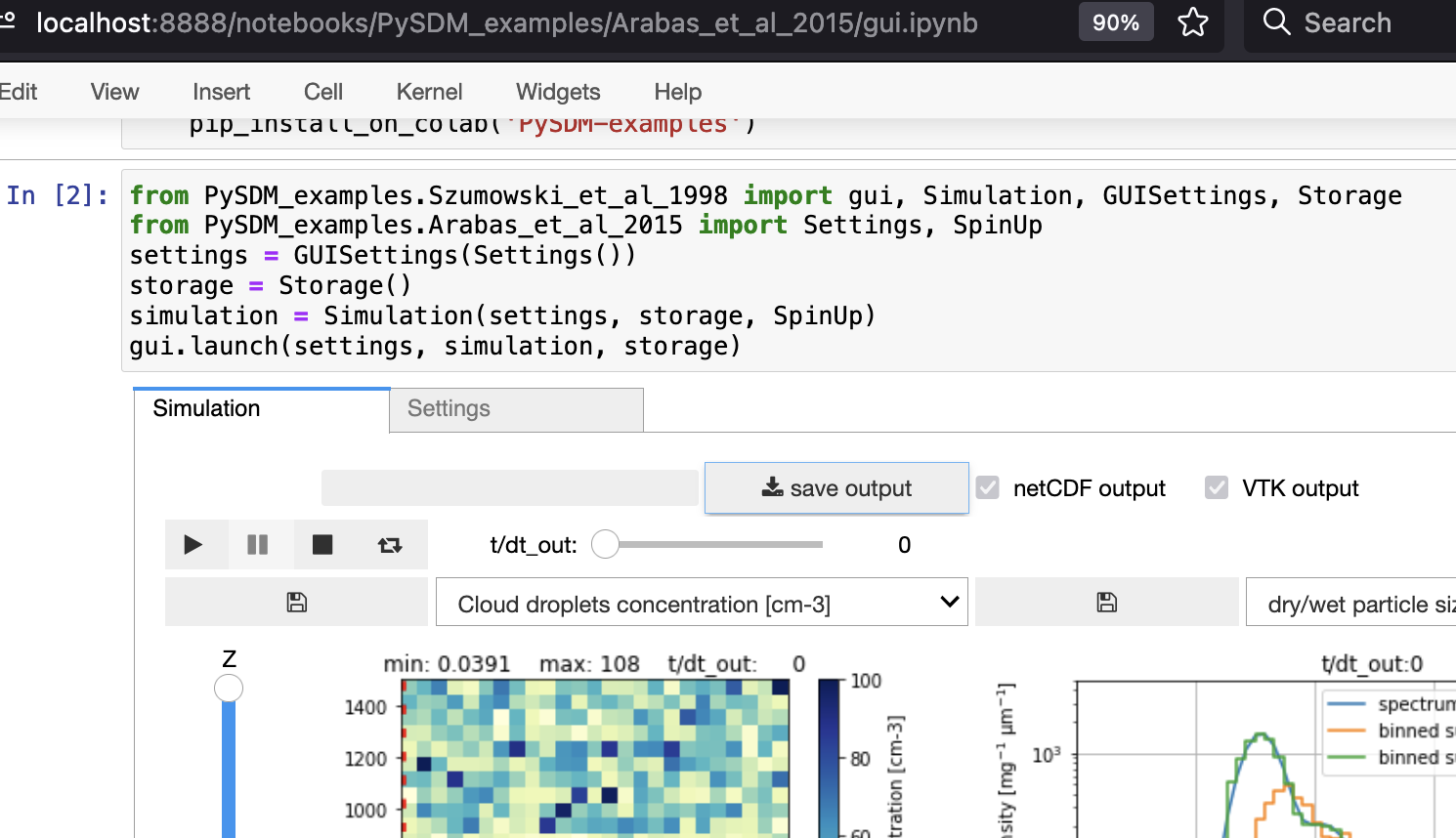Click the right floppy disk save icon

click(x=1105, y=602)
